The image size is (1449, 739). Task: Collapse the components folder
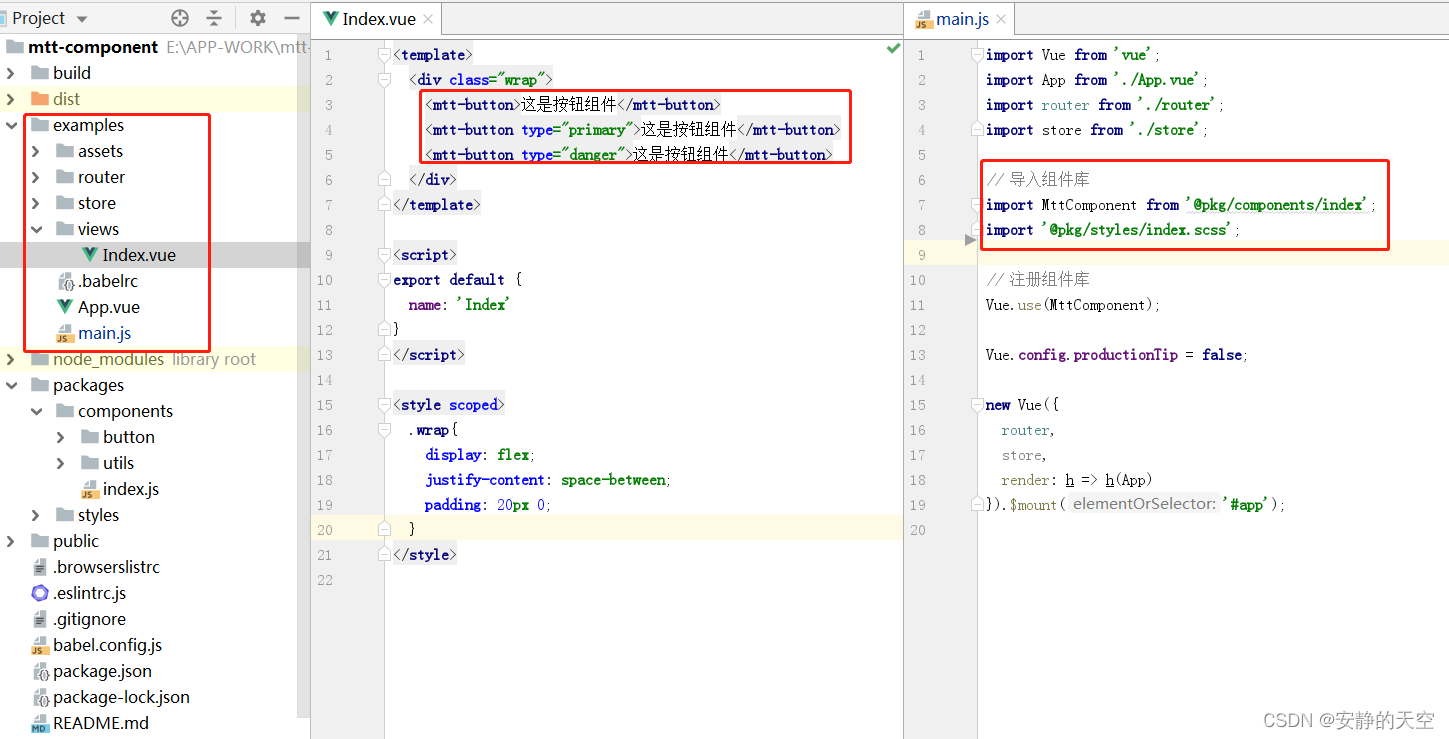click(36, 411)
